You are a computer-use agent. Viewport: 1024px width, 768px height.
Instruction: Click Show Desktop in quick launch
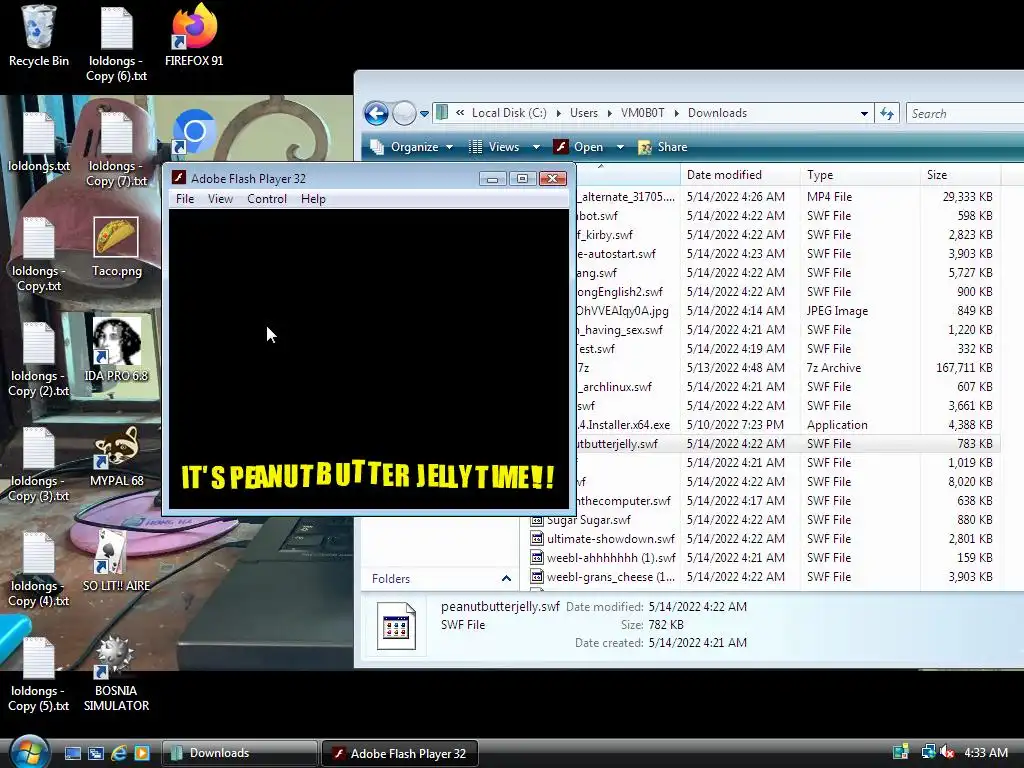pyautogui.click(x=72, y=753)
